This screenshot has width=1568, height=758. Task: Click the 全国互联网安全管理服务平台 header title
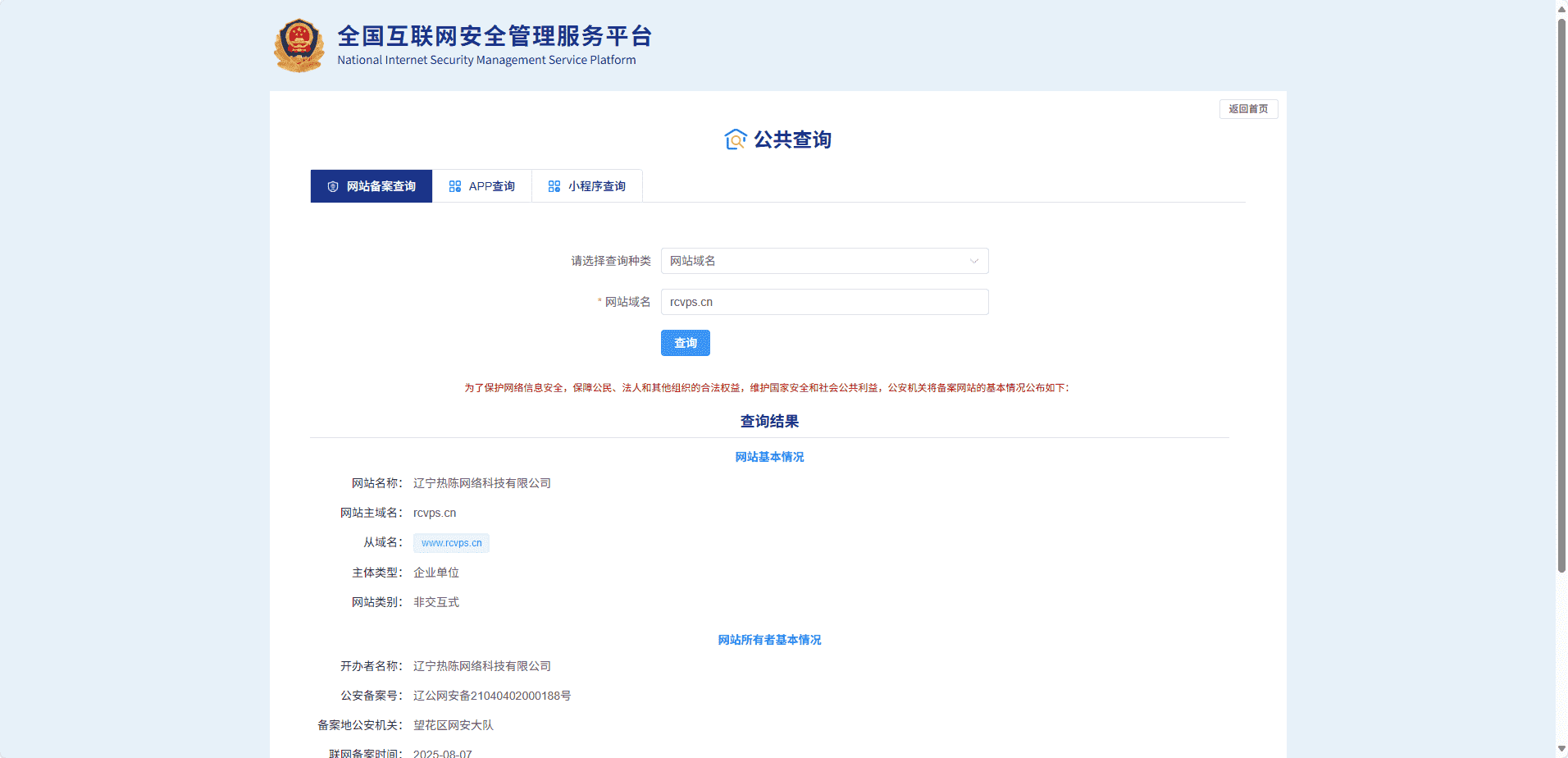coord(493,36)
